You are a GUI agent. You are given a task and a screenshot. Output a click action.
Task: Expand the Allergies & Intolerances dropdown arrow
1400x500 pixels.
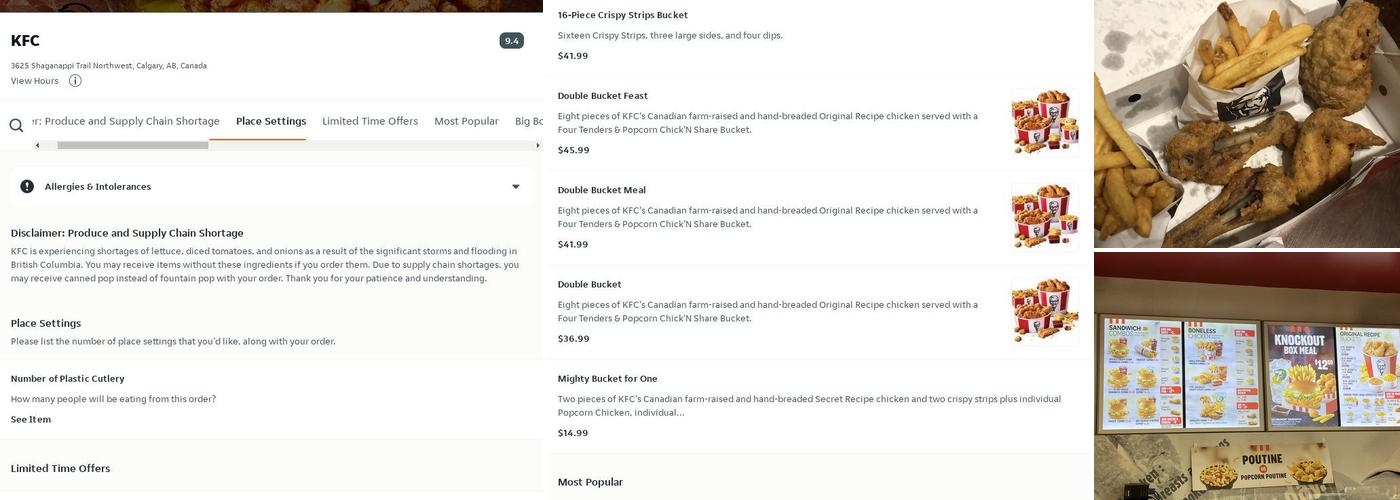click(516, 187)
